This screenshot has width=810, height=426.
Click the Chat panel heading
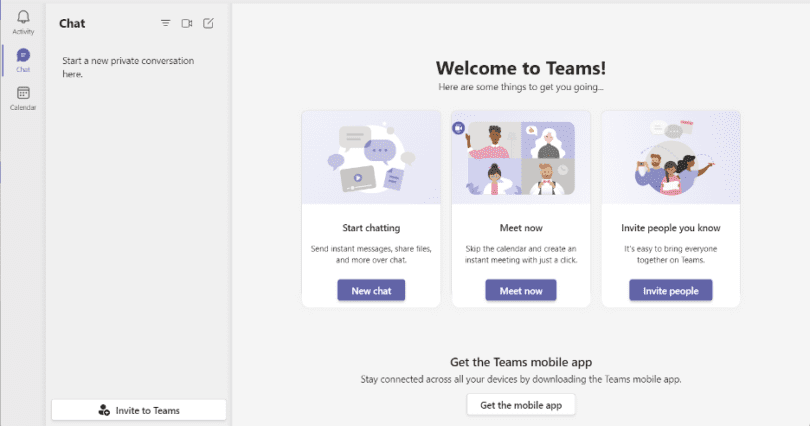pyautogui.click(x=72, y=23)
